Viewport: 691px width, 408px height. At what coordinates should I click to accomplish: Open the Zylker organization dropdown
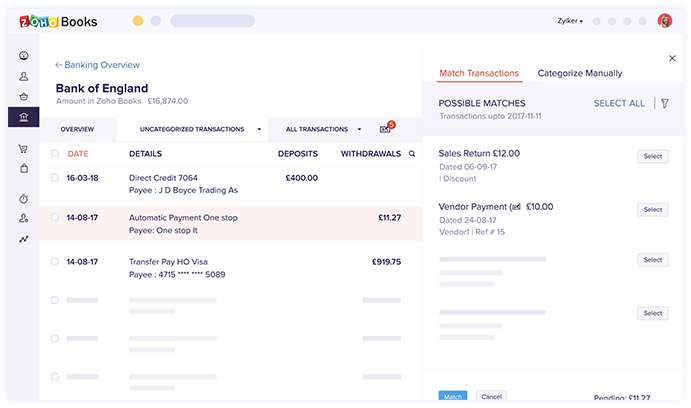[x=570, y=21]
